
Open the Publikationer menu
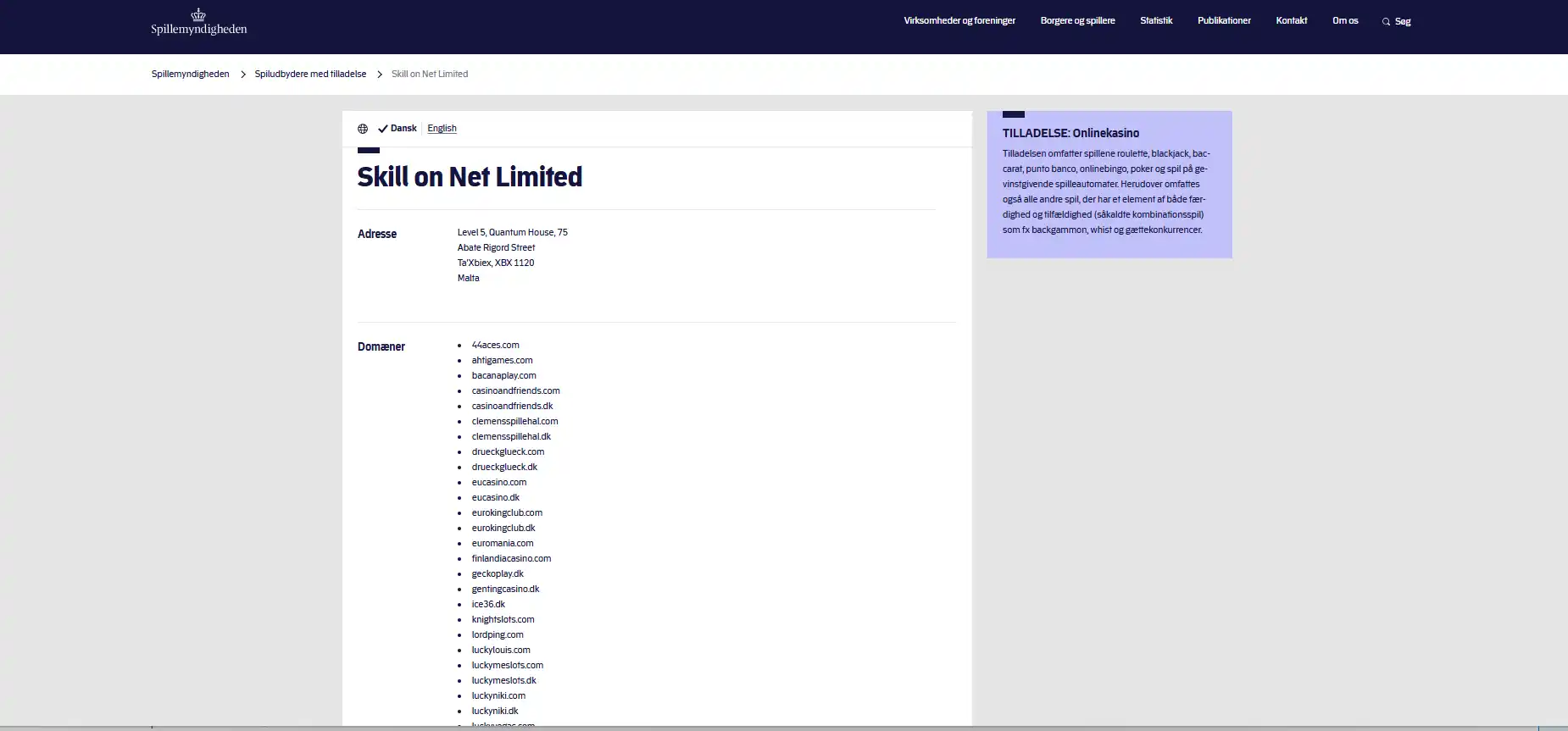1224,21
